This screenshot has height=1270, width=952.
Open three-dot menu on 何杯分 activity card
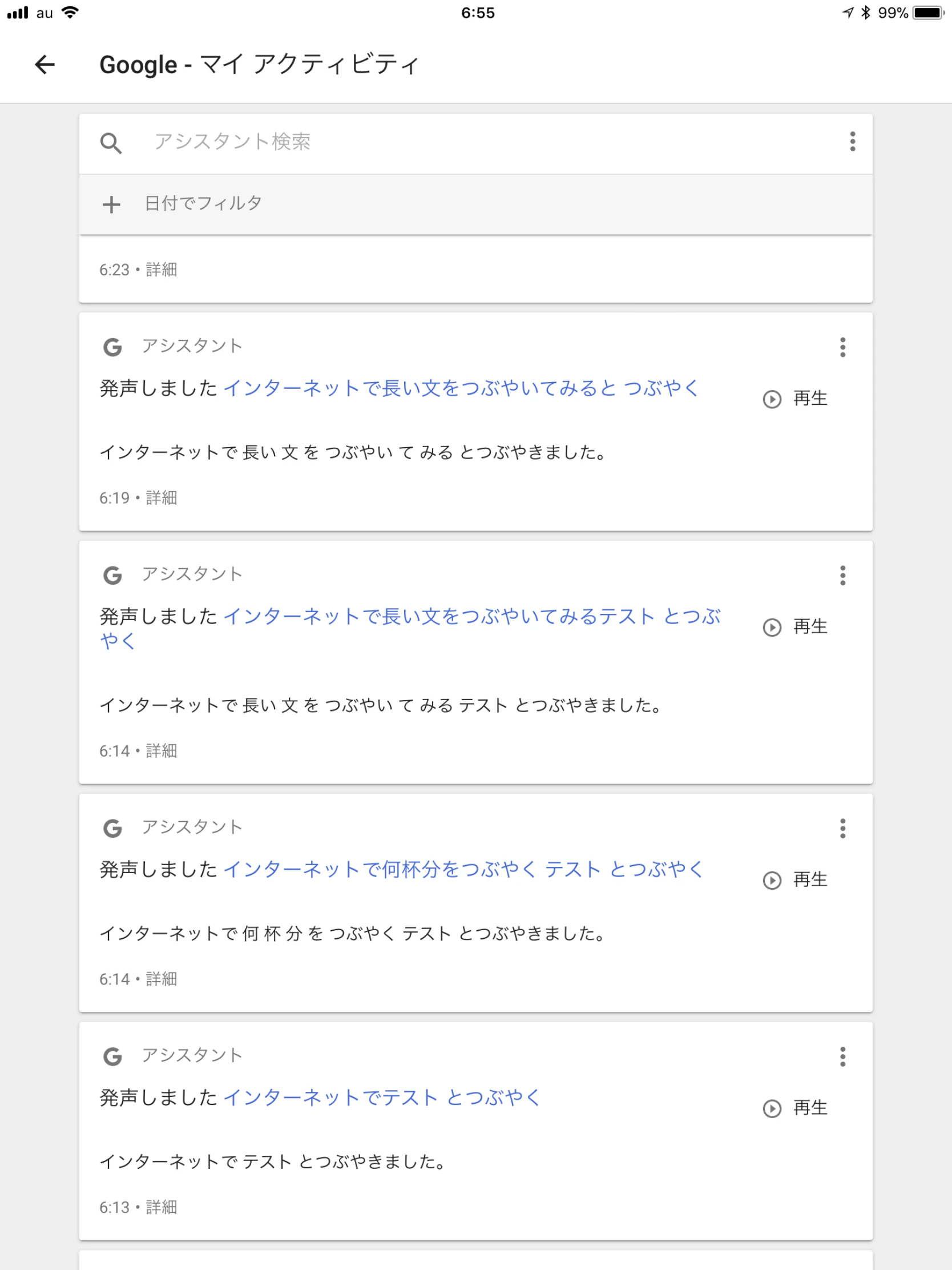coord(842,829)
